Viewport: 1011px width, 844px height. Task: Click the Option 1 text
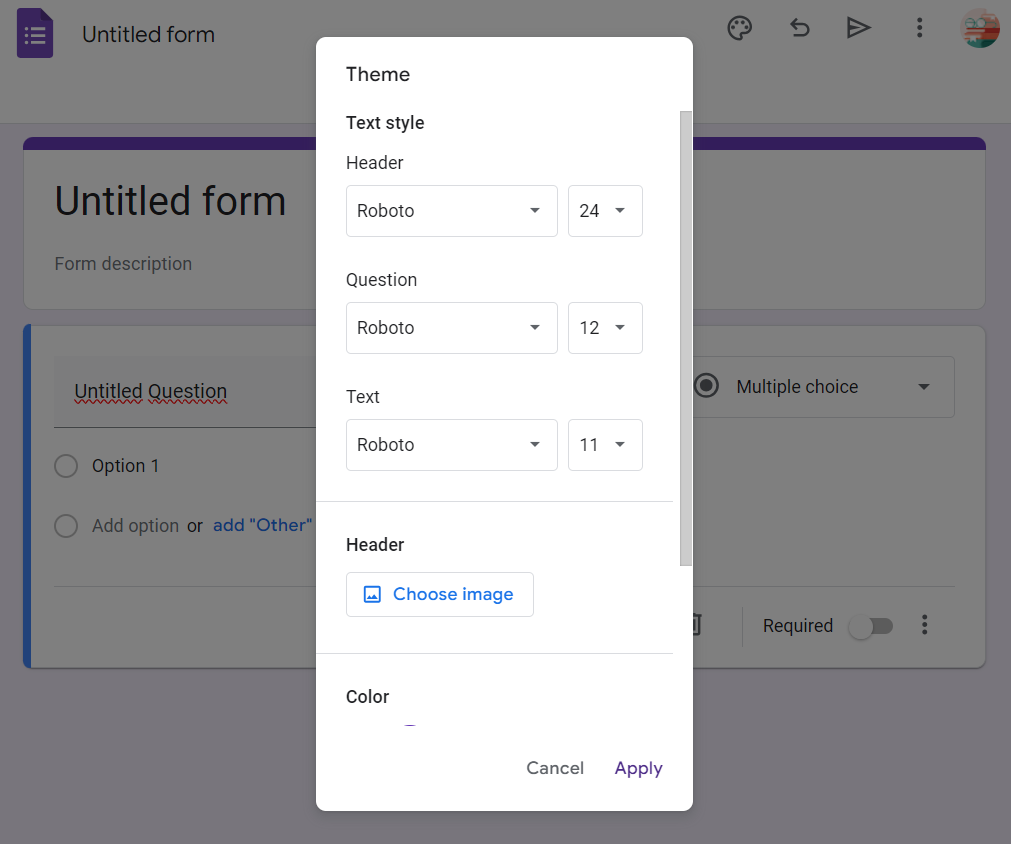tap(125, 466)
